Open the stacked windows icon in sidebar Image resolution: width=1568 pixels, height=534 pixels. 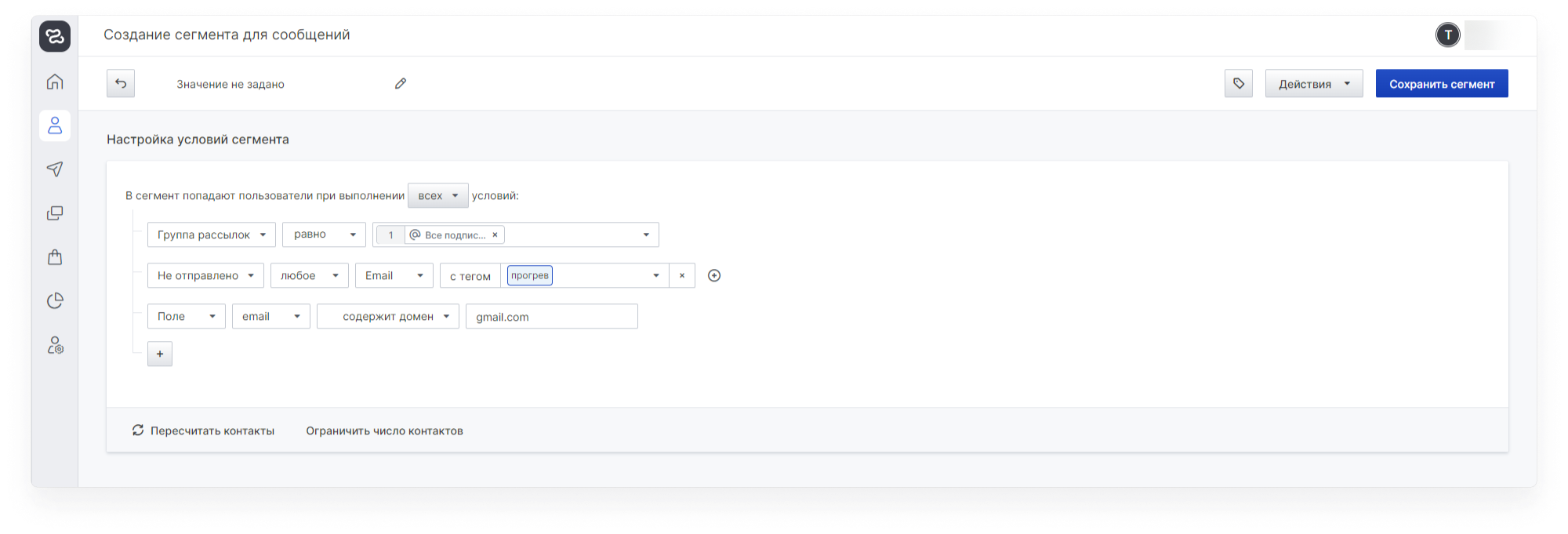(x=55, y=213)
